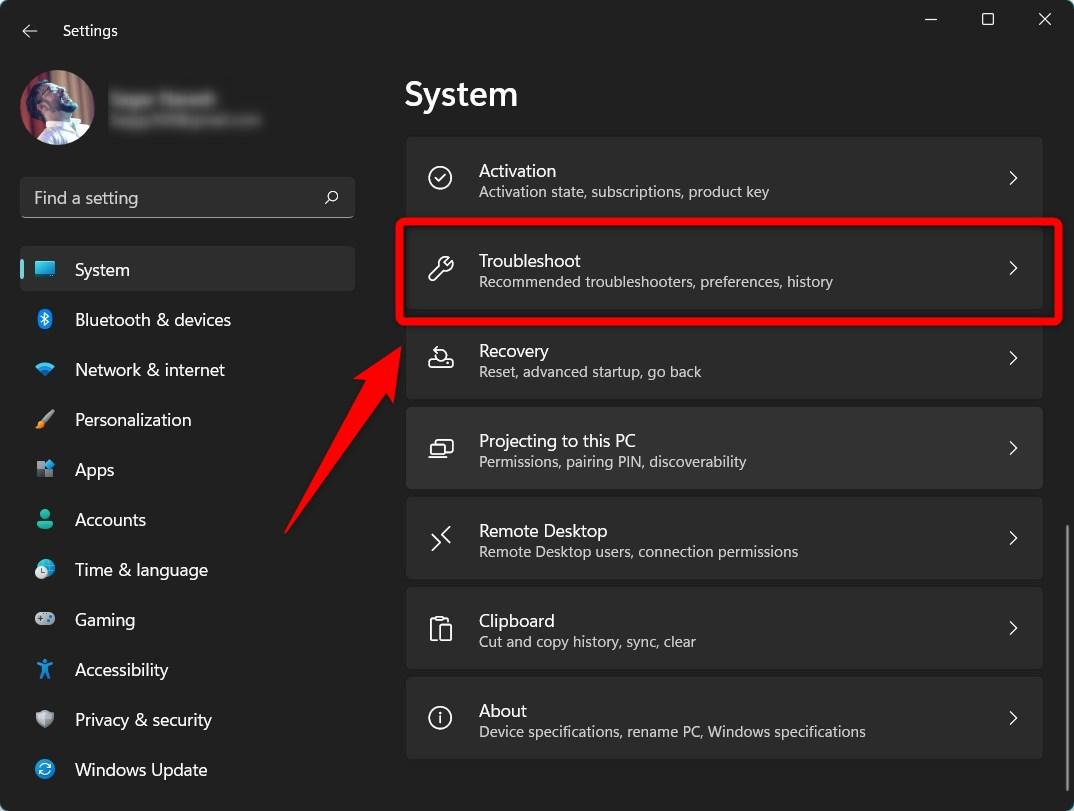The image size is (1074, 811).
Task: Expand the Remote Desktop chevron
Action: point(1013,538)
